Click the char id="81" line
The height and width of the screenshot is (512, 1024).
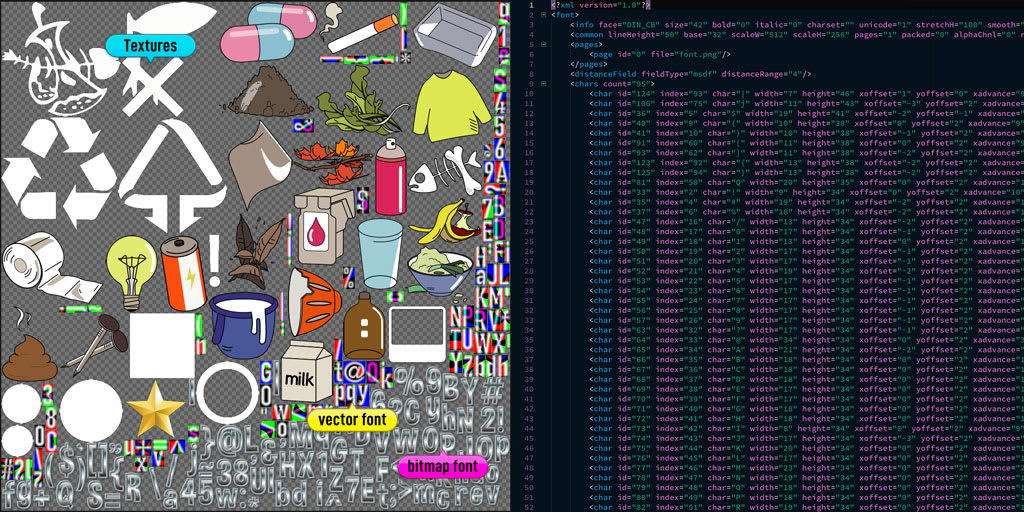tap(806, 182)
